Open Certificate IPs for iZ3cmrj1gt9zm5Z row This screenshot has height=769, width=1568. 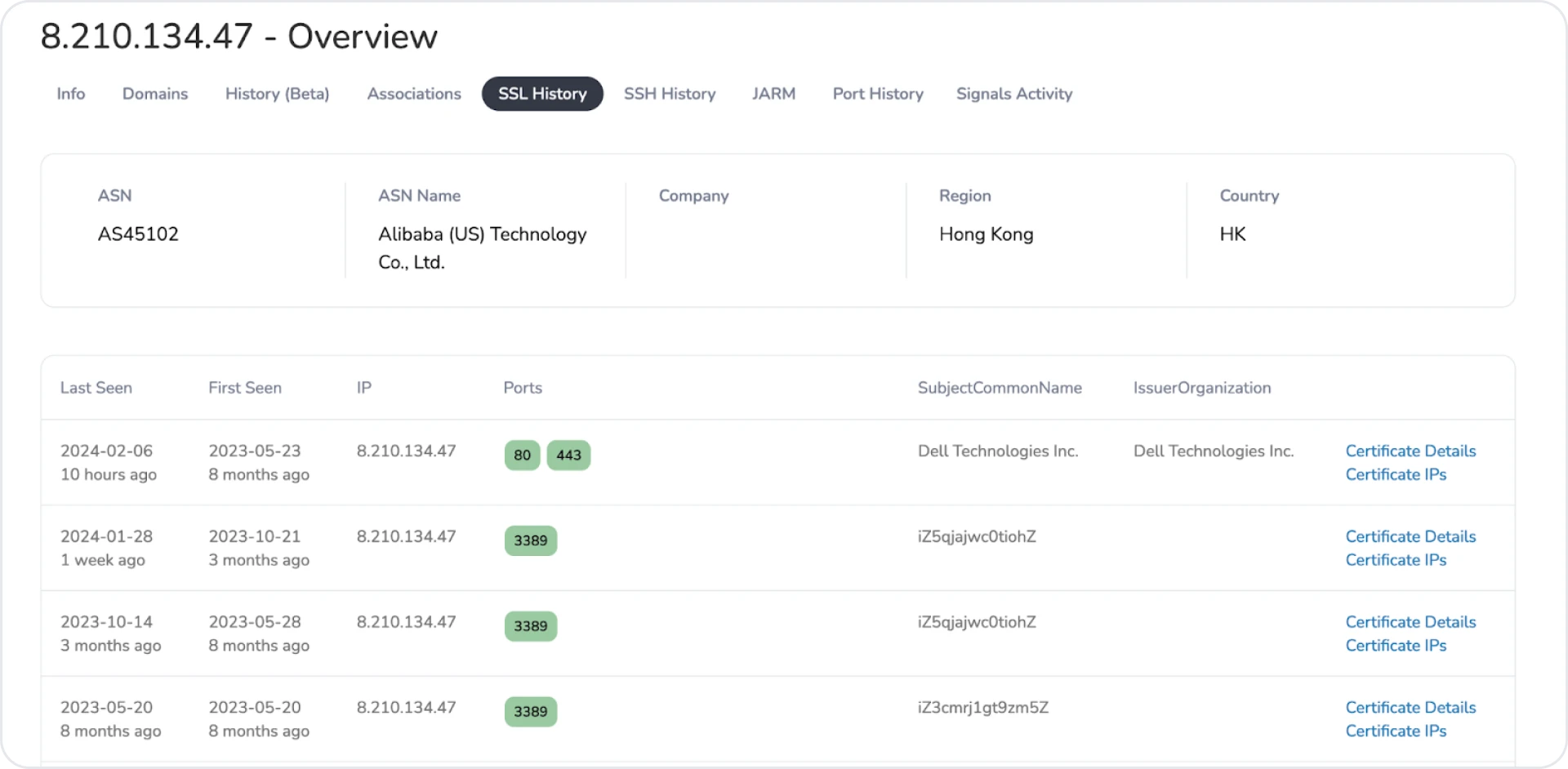tap(1396, 731)
